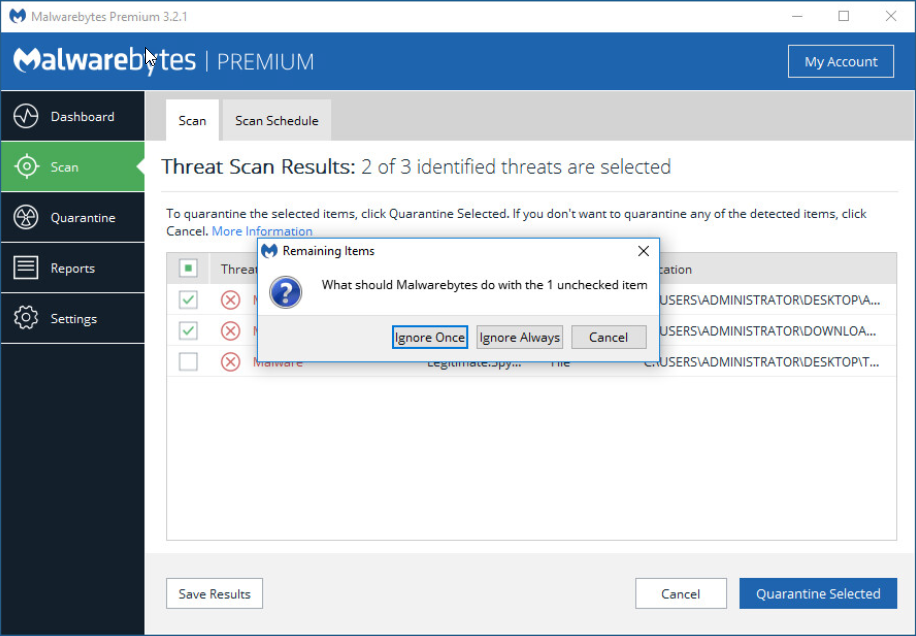Maximize the Malwarebytes window

844,16
